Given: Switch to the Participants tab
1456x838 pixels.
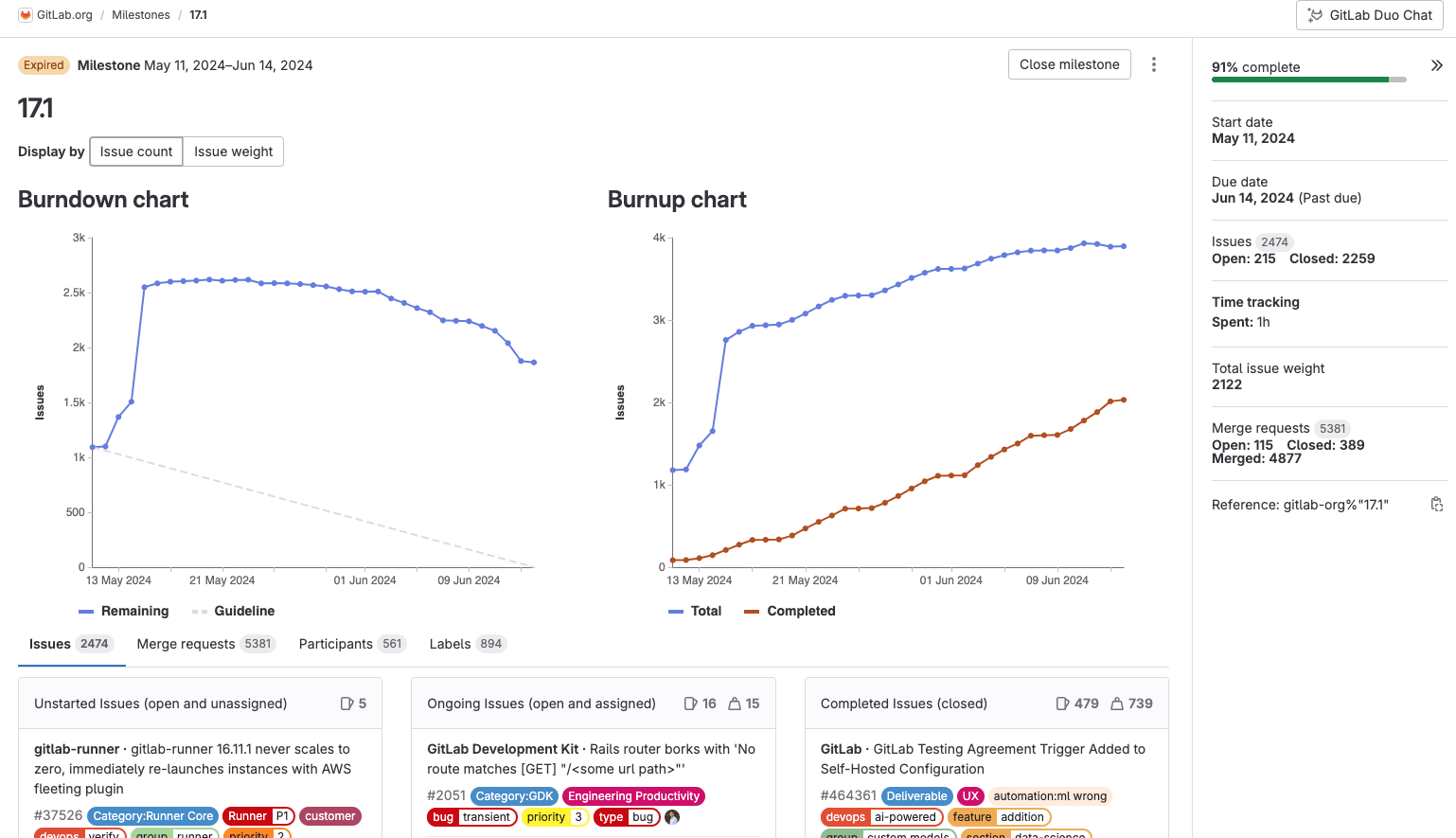Looking at the screenshot, I should 352,644.
